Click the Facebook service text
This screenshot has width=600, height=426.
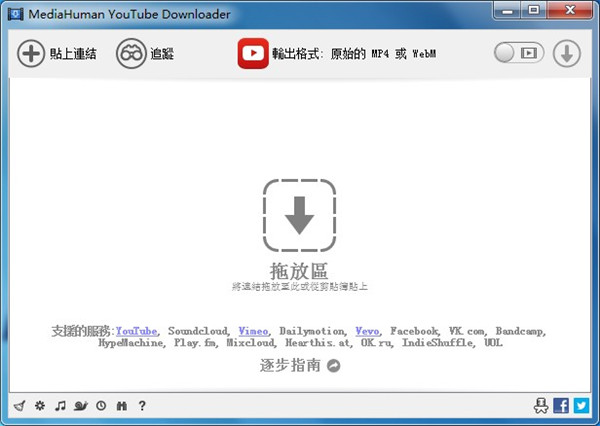pyautogui.click(x=414, y=331)
